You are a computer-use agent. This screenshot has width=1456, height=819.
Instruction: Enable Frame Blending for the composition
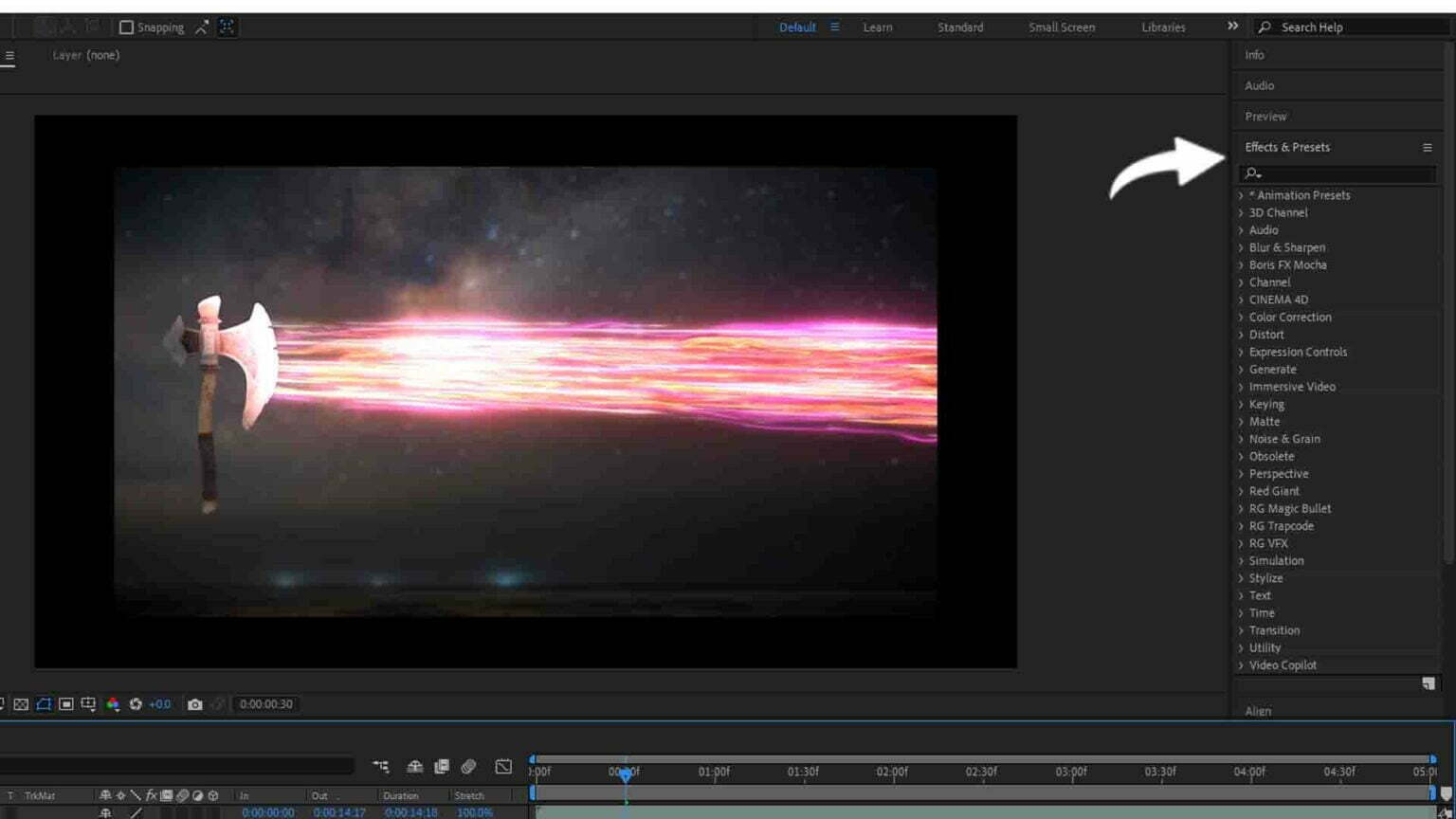click(441, 767)
